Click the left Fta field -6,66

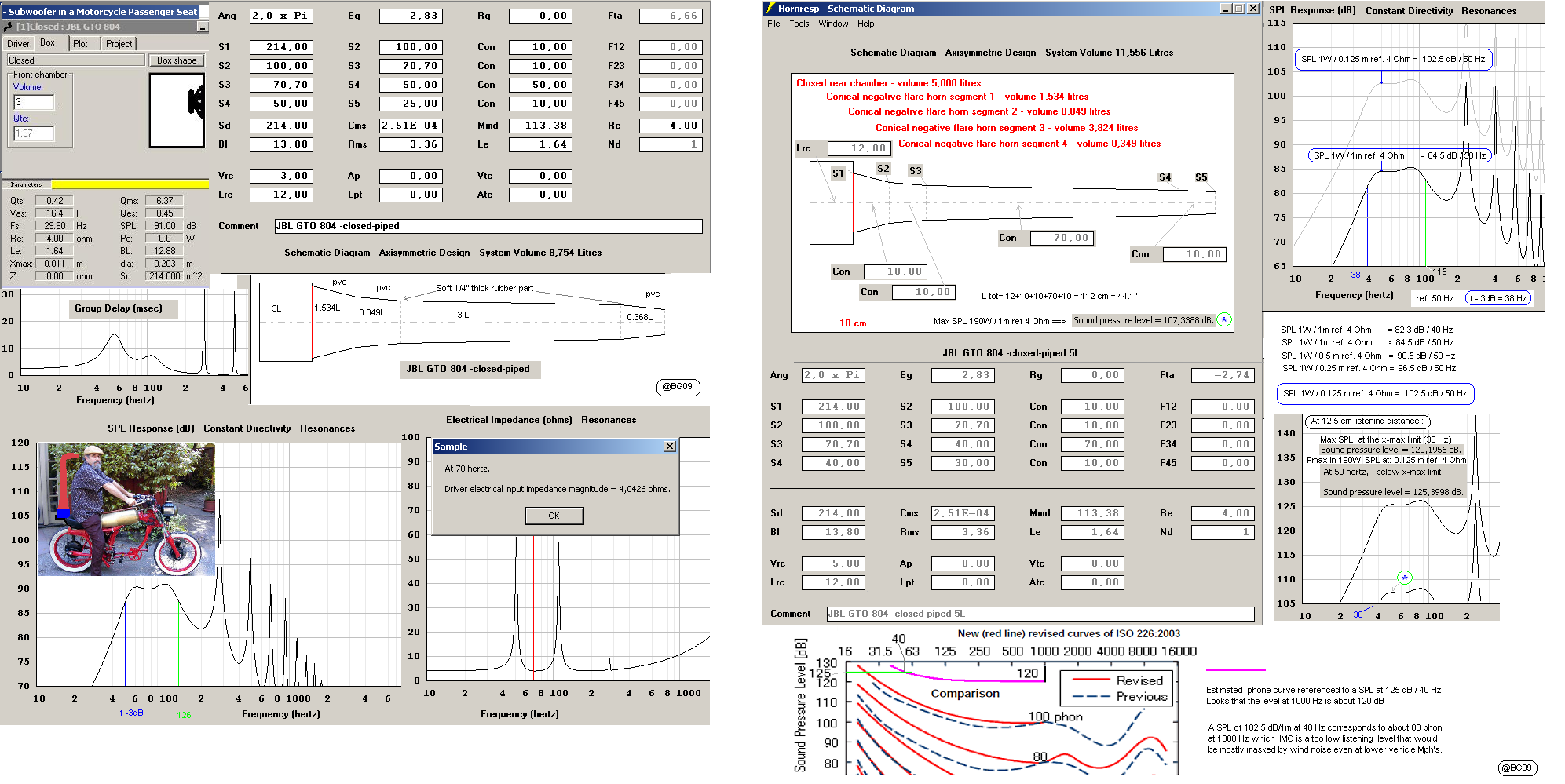coord(671,16)
